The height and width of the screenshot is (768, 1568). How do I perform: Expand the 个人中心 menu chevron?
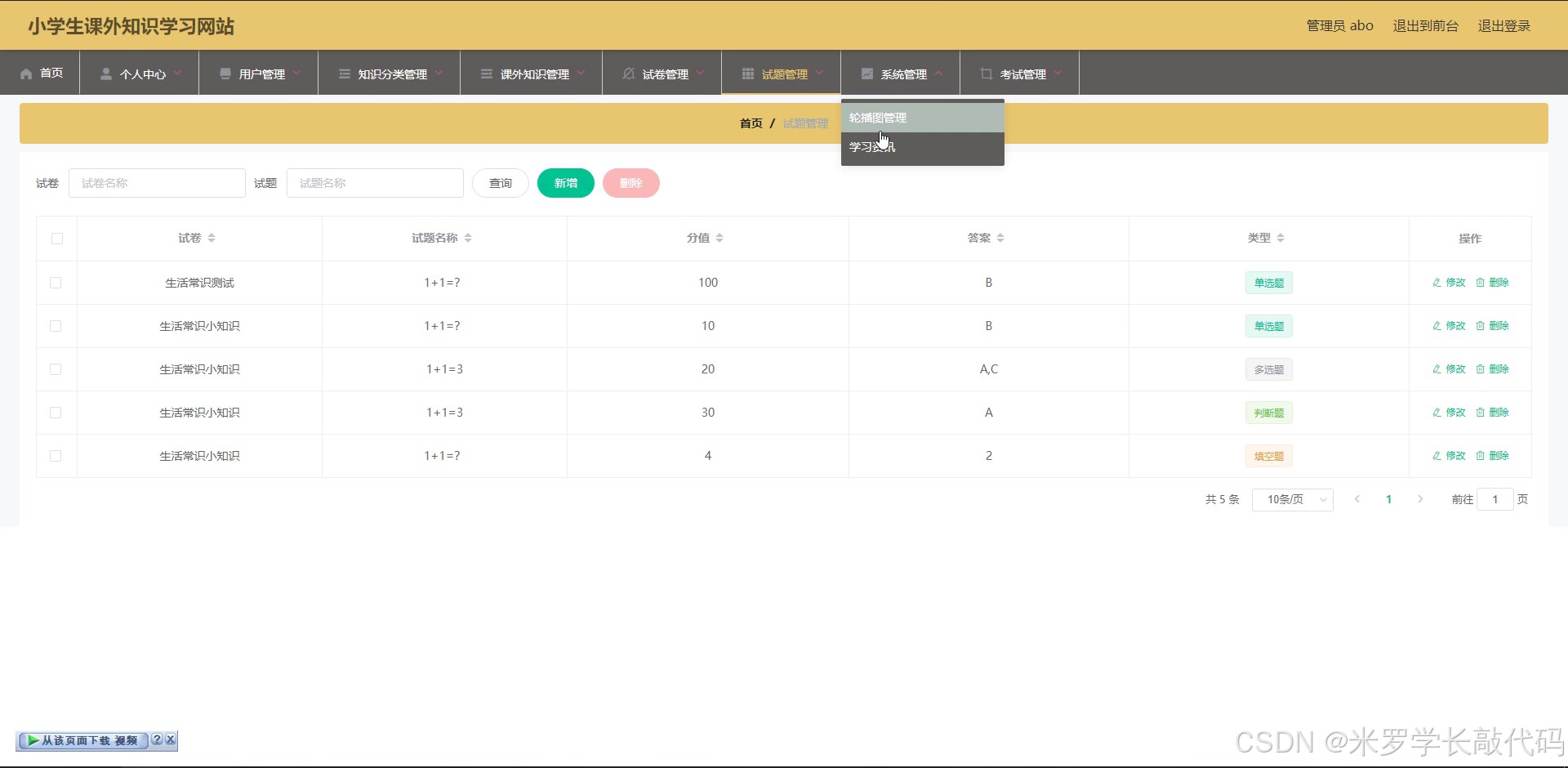pyautogui.click(x=177, y=74)
